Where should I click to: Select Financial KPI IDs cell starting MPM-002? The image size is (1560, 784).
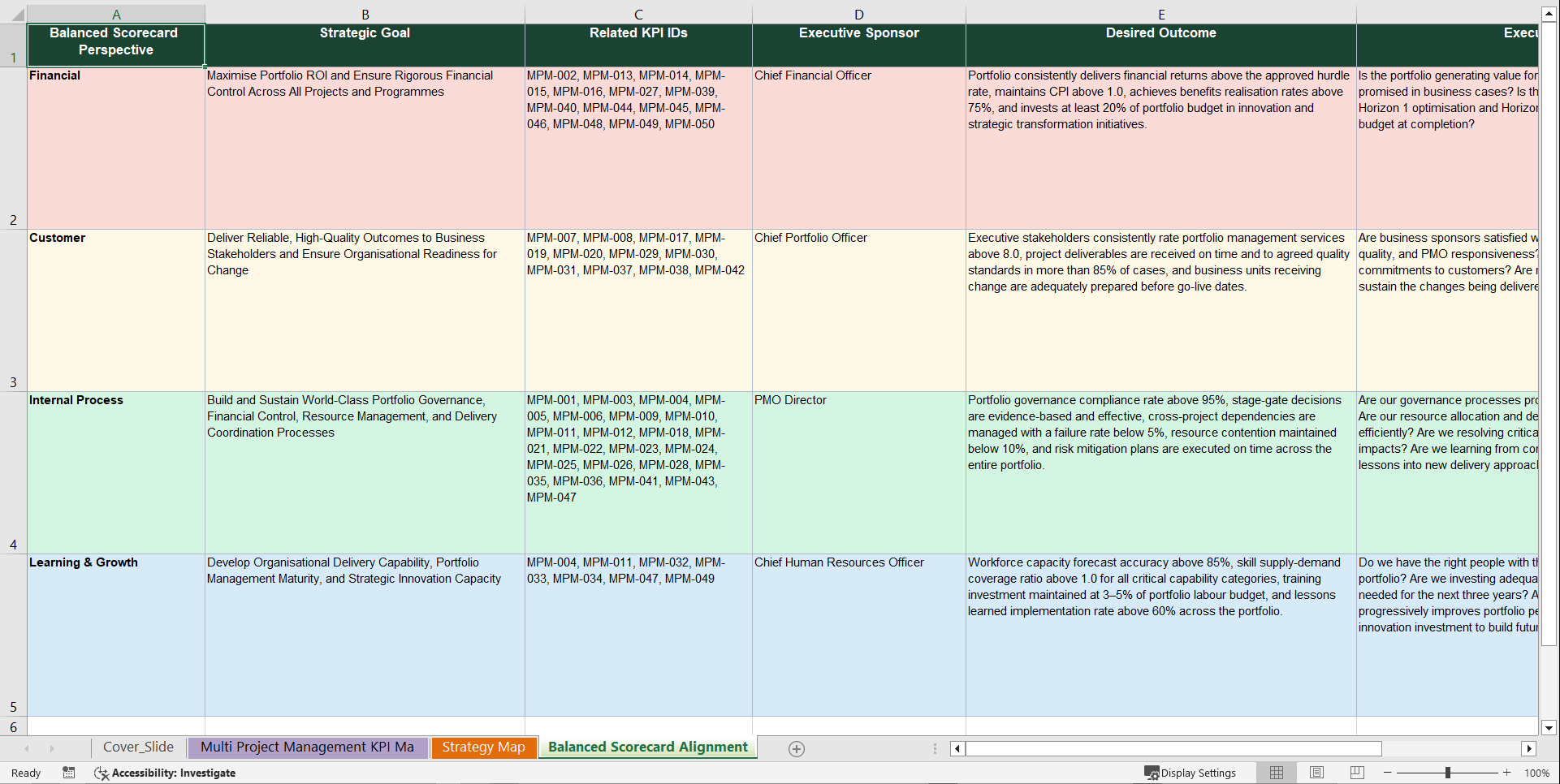click(x=638, y=148)
